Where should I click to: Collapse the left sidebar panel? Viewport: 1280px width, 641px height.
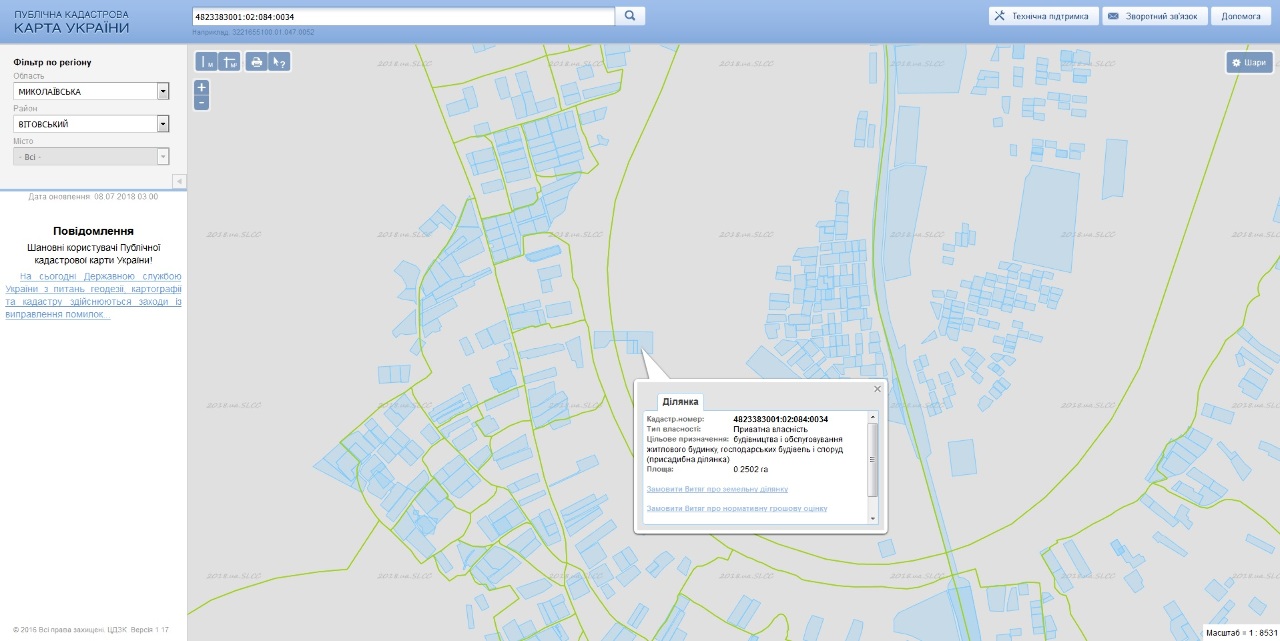coord(179,181)
